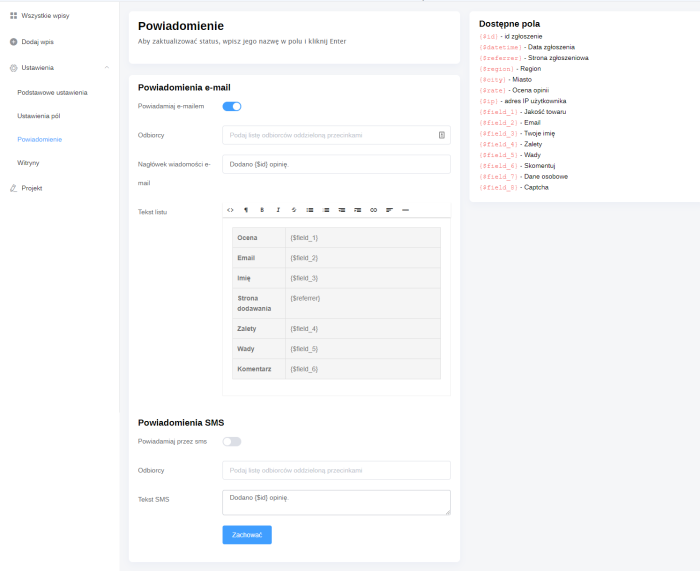The image size is (700, 571).
Task: Click the "Nagłówek wiadomości e-mail" input field
Action: [x=336, y=164]
